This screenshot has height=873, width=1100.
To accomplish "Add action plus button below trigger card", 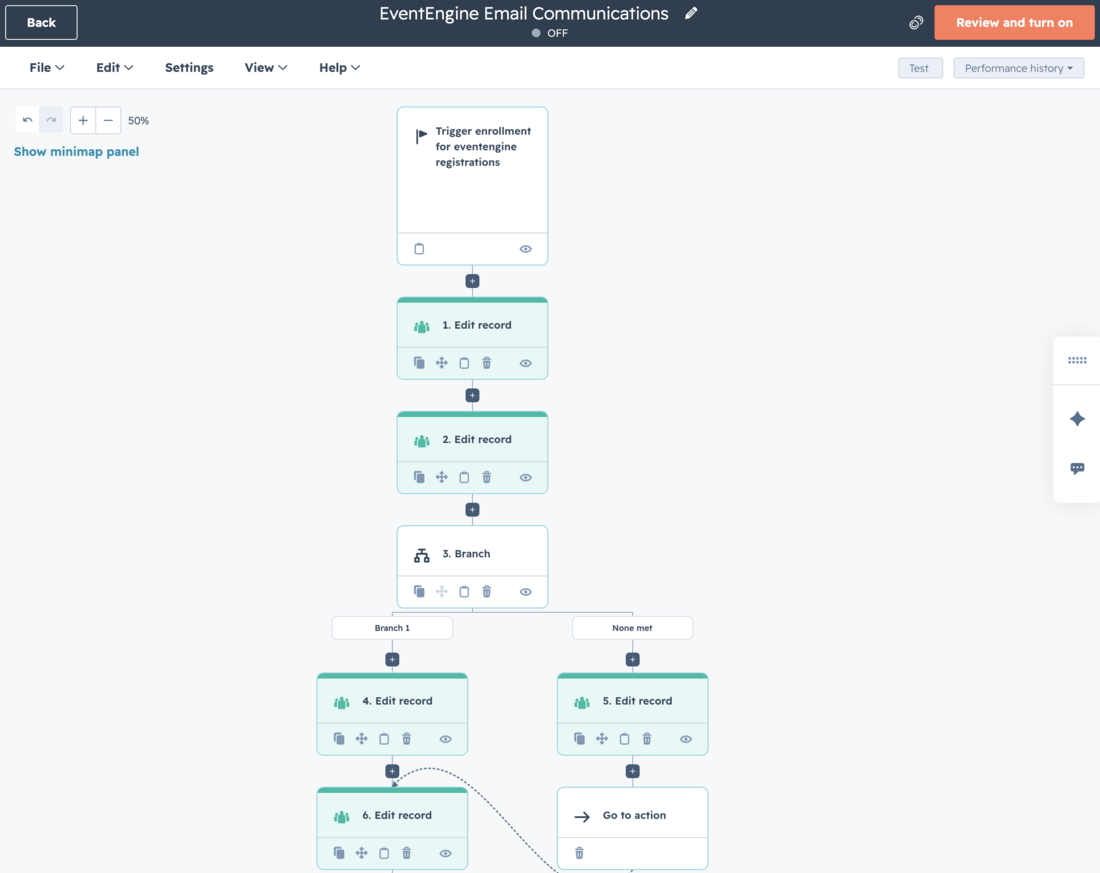I will (x=472, y=281).
